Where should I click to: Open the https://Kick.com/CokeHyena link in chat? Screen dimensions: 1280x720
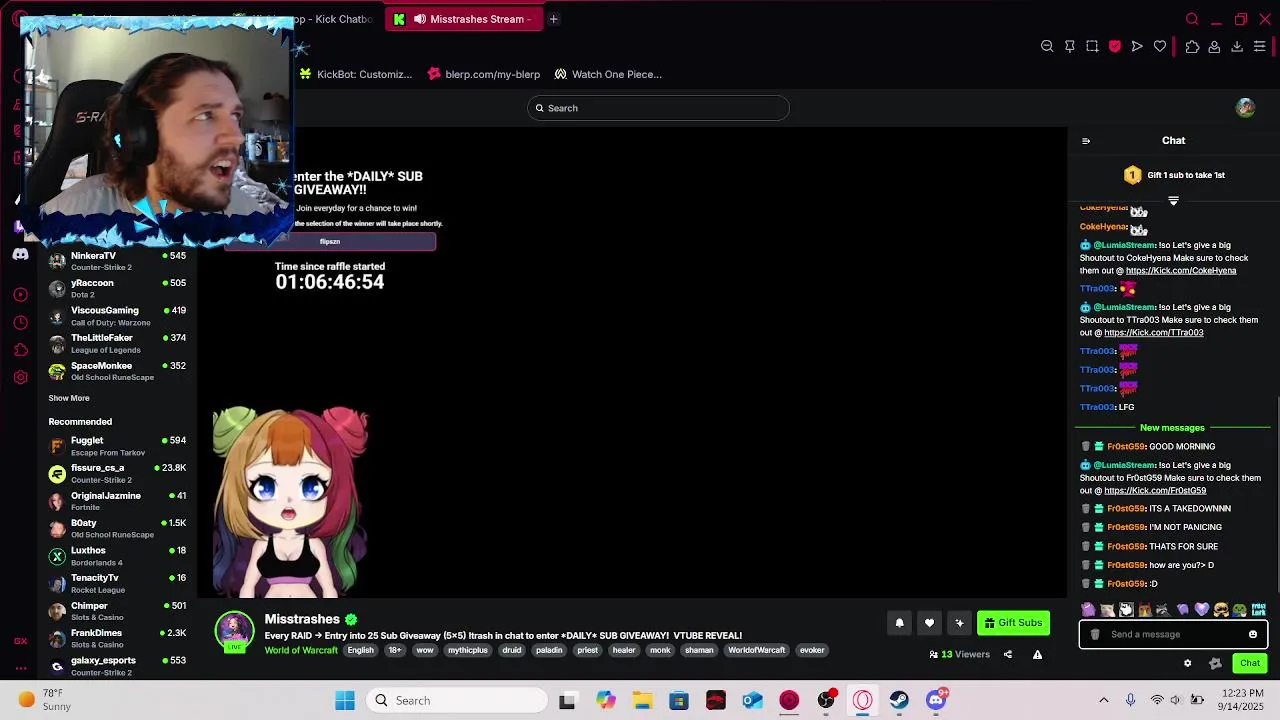[x=1181, y=270]
